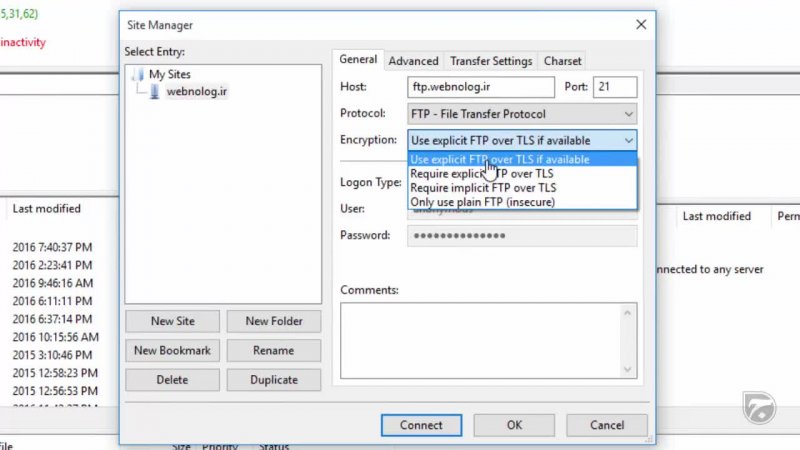Select 'Require explicit FTP over TLS' option

(x=481, y=174)
